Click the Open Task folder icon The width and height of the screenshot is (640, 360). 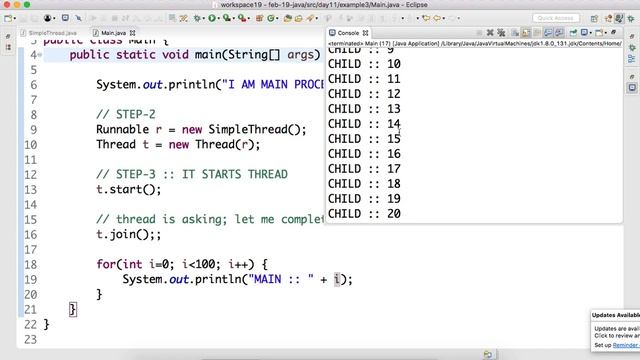[299, 18]
